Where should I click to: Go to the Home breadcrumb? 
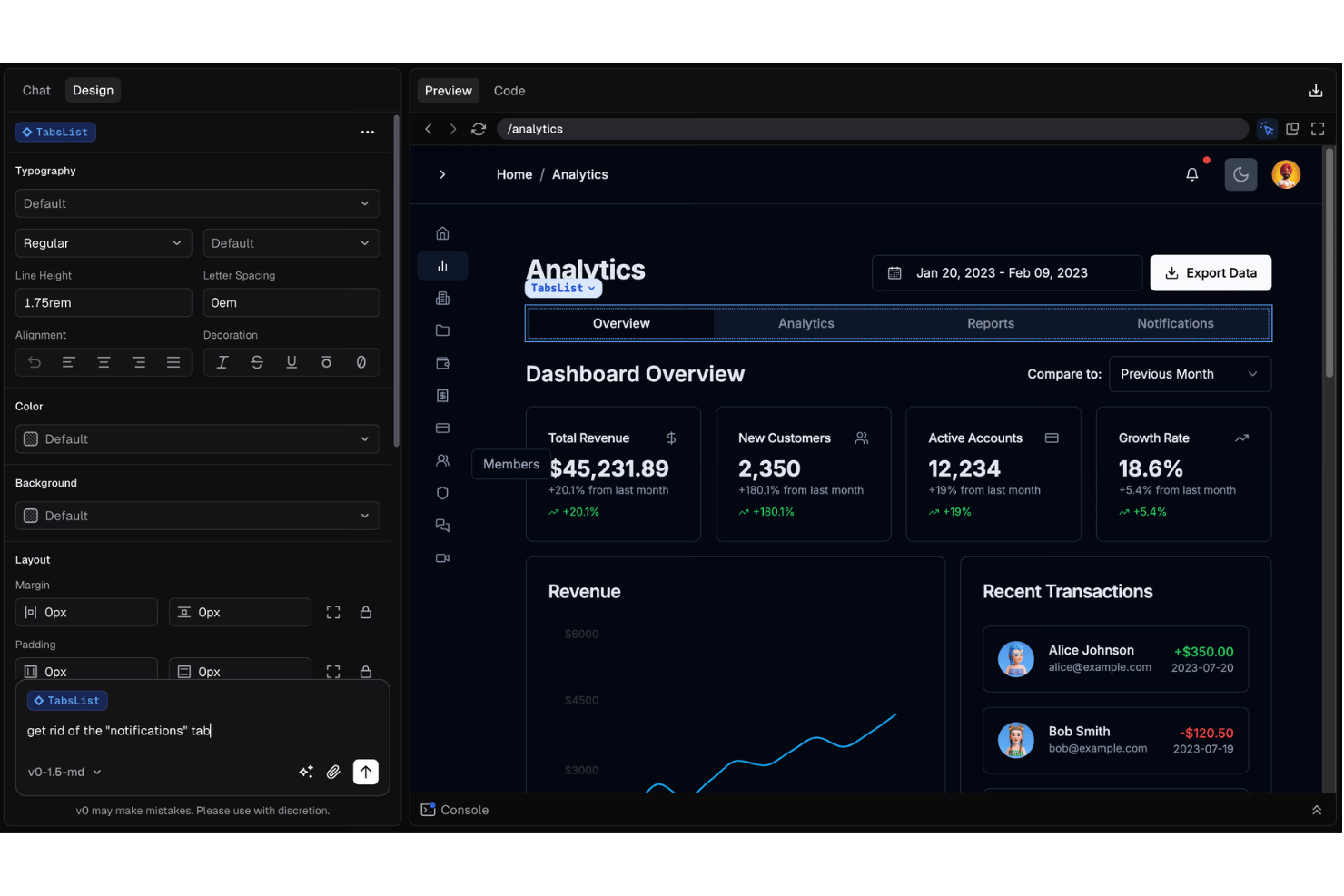click(x=514, y=174)
